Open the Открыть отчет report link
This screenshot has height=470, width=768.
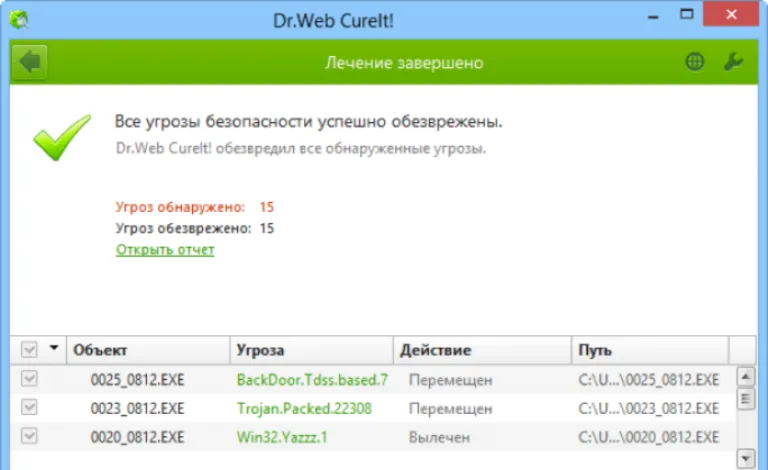tap(165, 250)
